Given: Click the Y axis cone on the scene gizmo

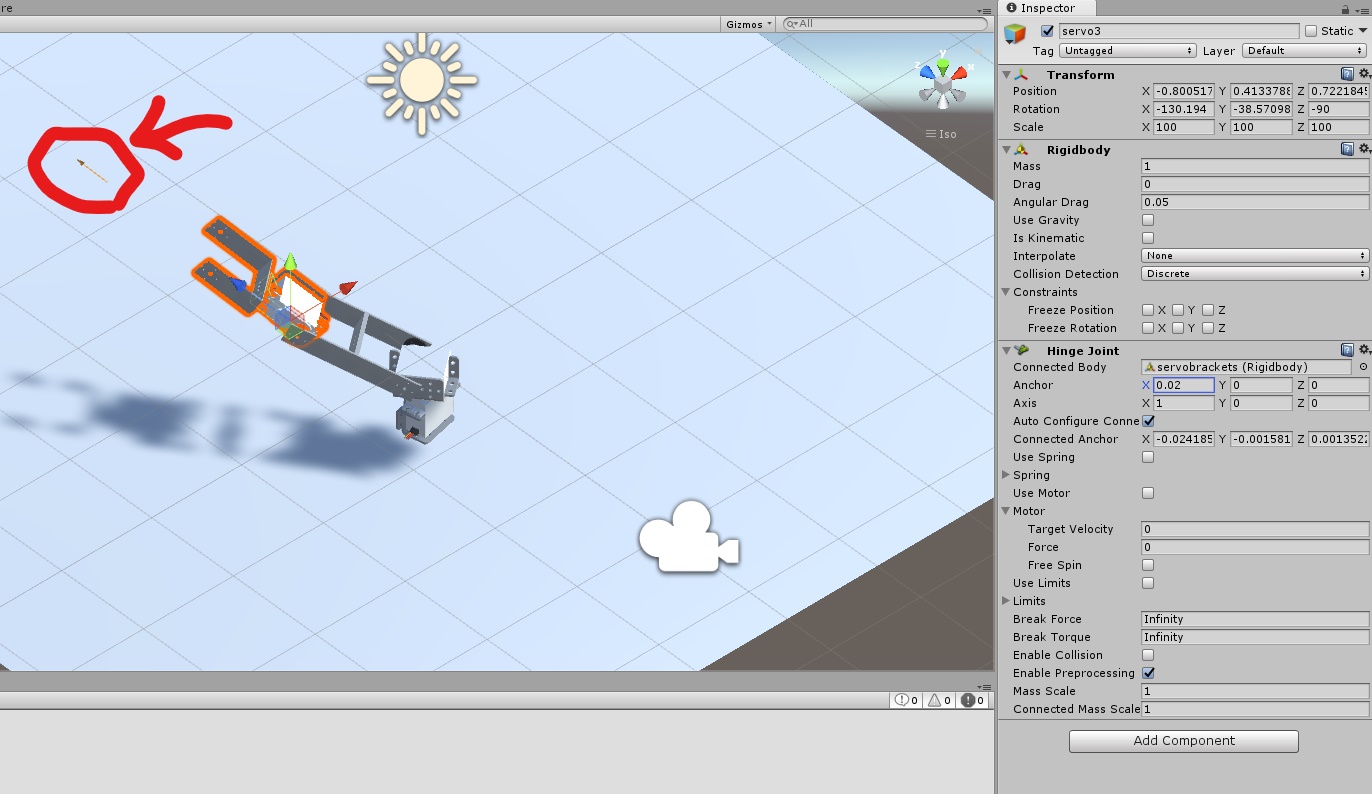Looking at the screenshot, I should (941, 68).
